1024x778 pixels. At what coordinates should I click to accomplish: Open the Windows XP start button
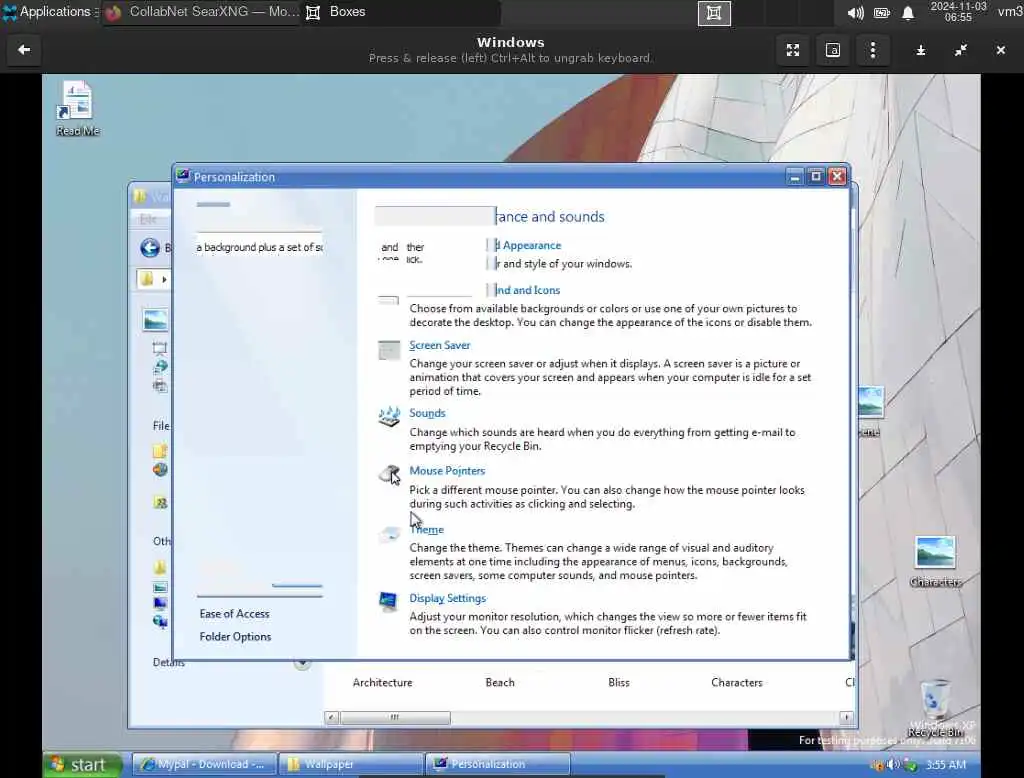pyautogui.click(x=83, y=764)
